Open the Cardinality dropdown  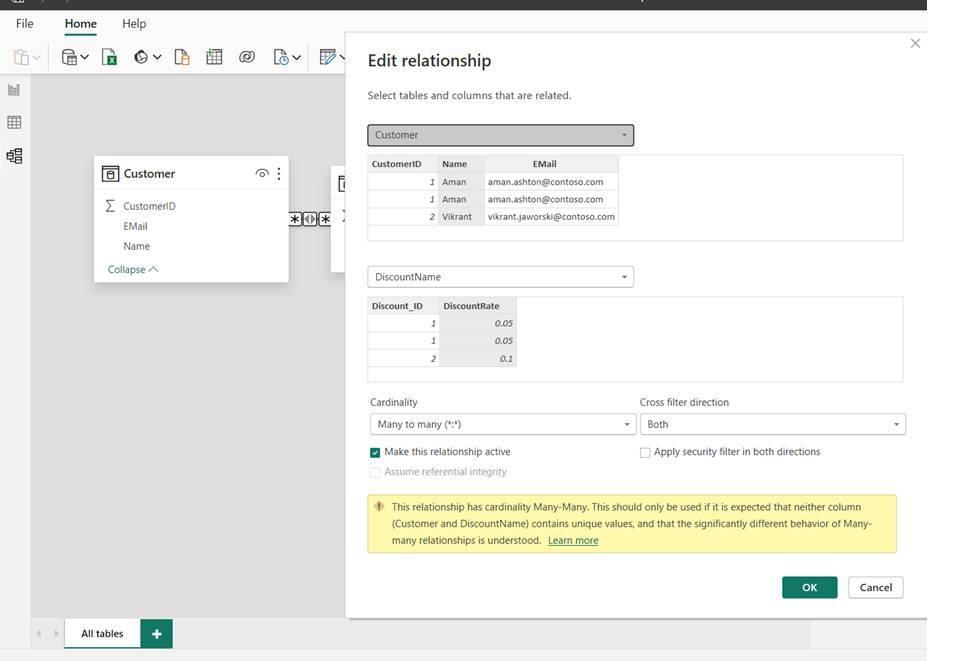pos(503,424)
